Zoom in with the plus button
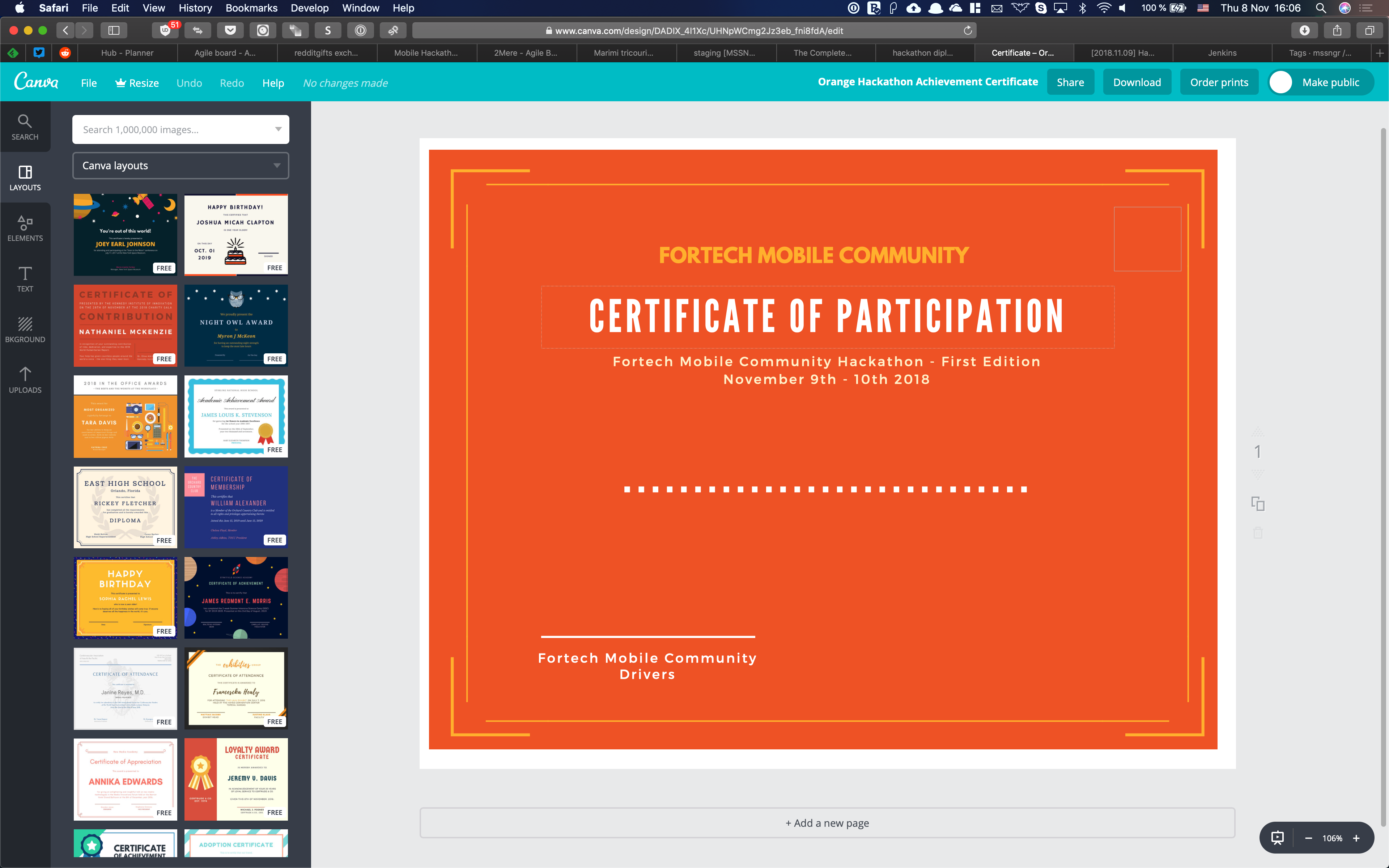The width and height of the screenshot is (1389, 868). coord(1356,838)
